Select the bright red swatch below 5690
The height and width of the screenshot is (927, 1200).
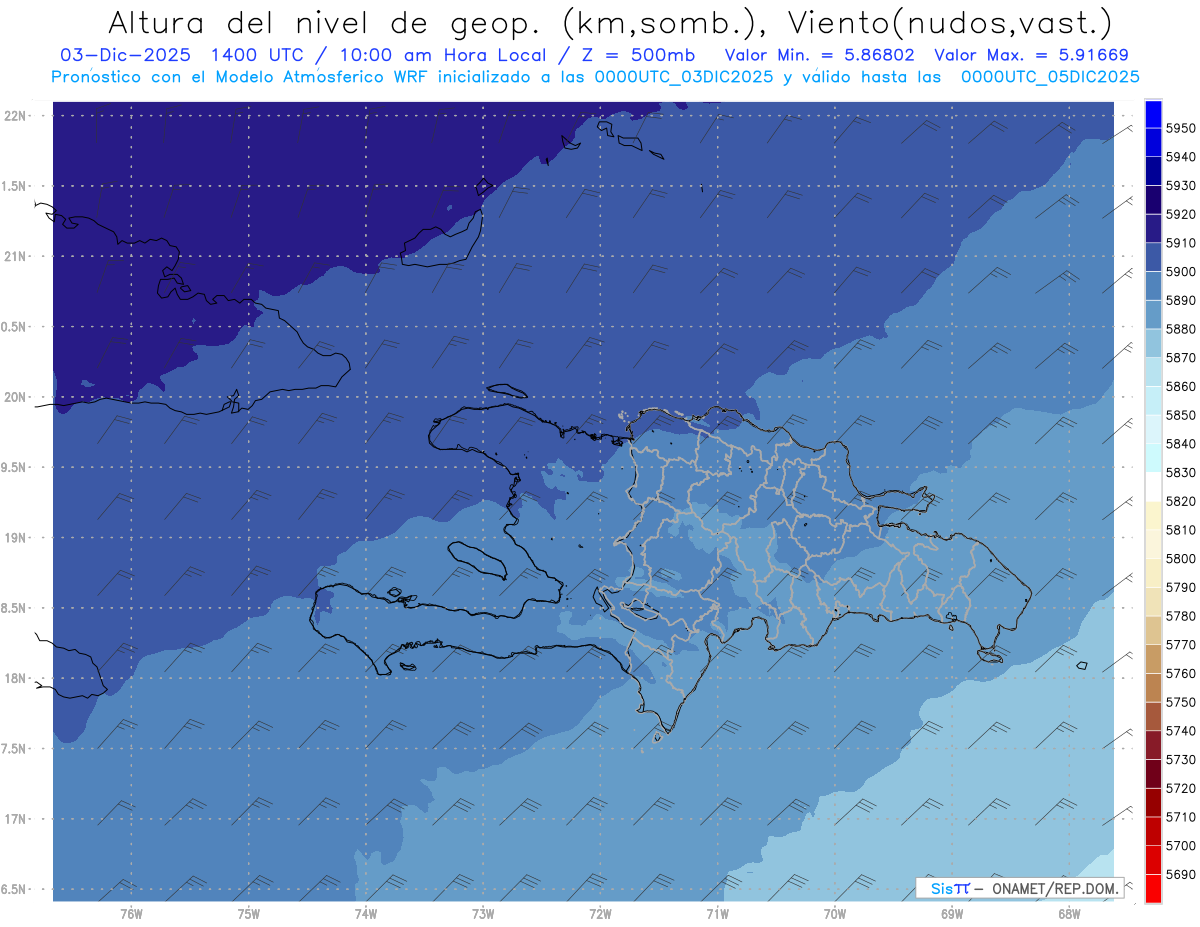(1153, 888)
